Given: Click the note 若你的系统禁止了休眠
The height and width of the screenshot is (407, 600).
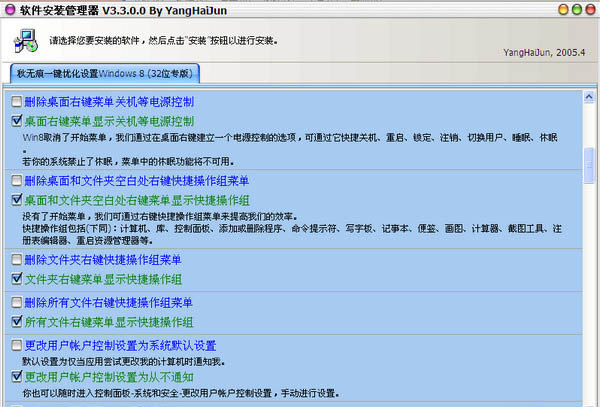Looking at the screenshot, I should click(128, 162).
